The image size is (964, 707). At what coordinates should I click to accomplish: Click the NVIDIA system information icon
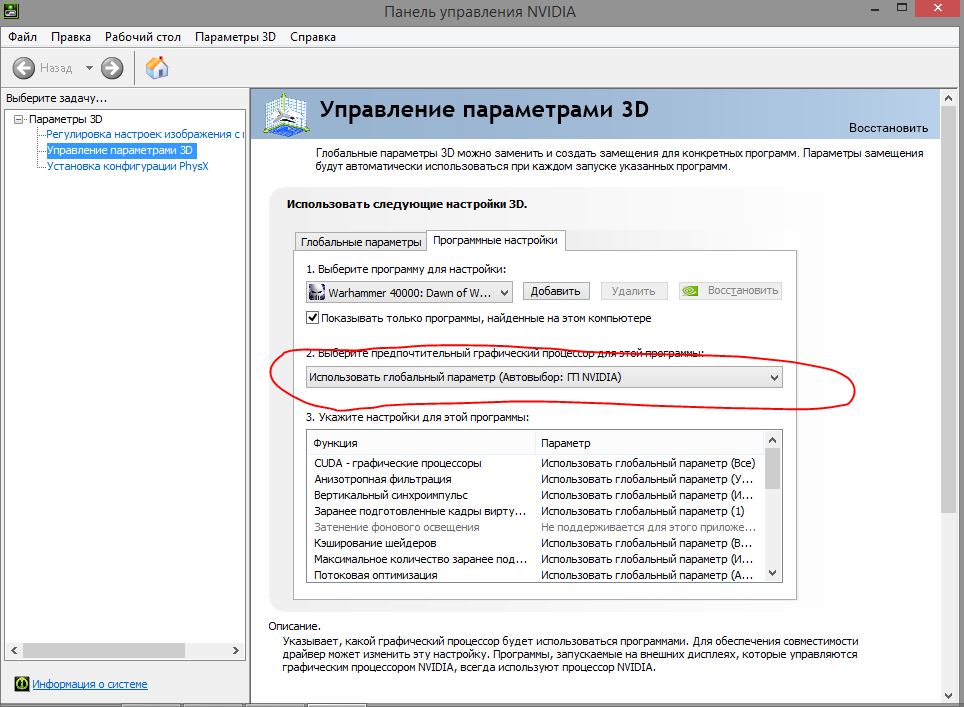pyautogui.click(x=22, y=684)
